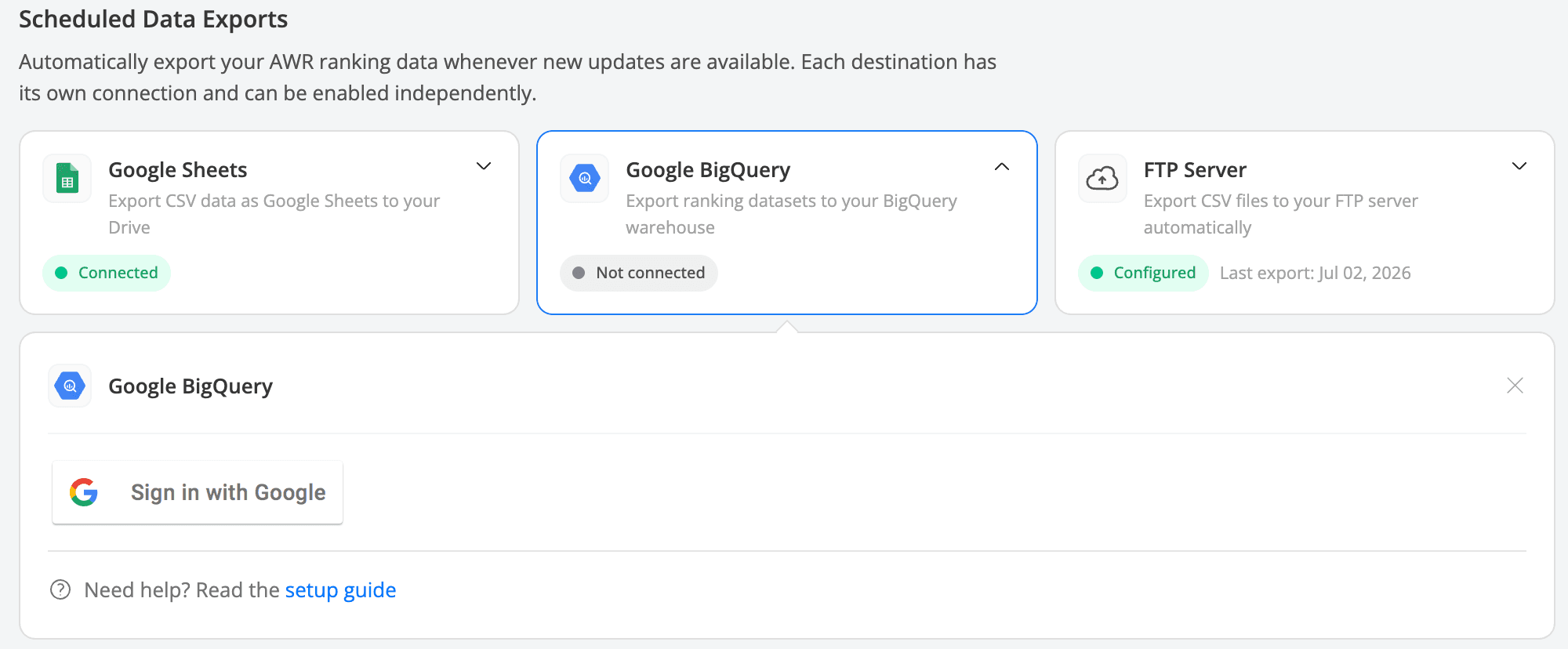Sign in with Google
The height and width of the screenshot is (649, 1568).
(198, 492)
